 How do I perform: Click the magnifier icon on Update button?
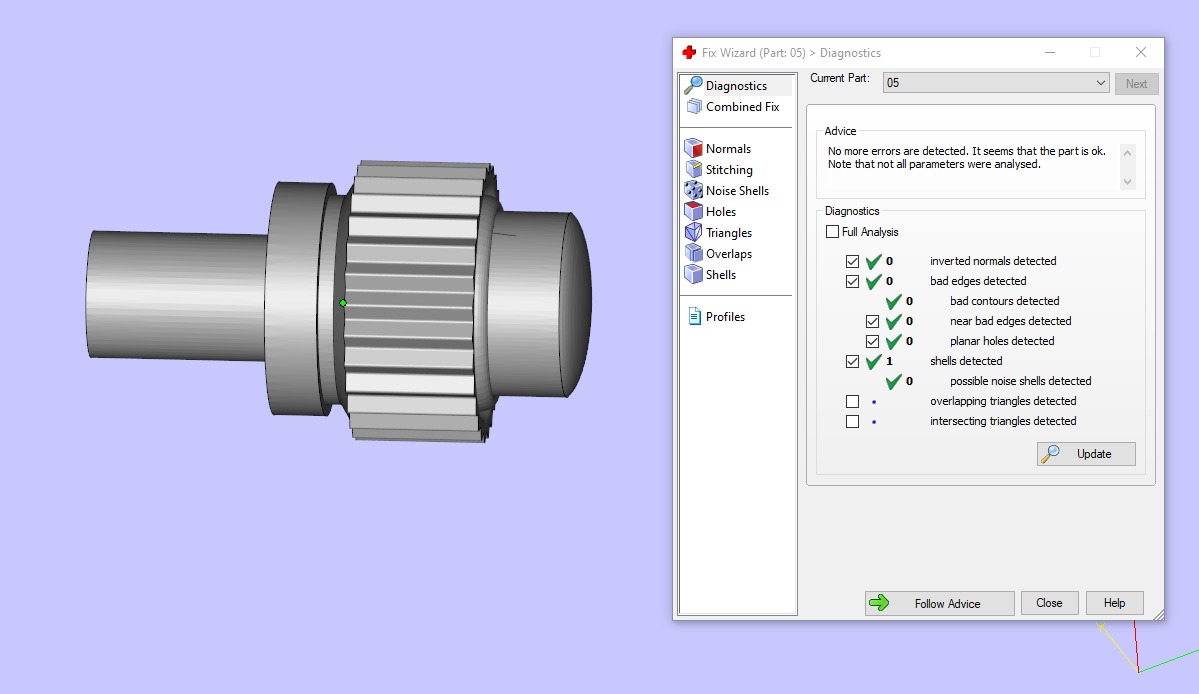[x=1051, y=453]
